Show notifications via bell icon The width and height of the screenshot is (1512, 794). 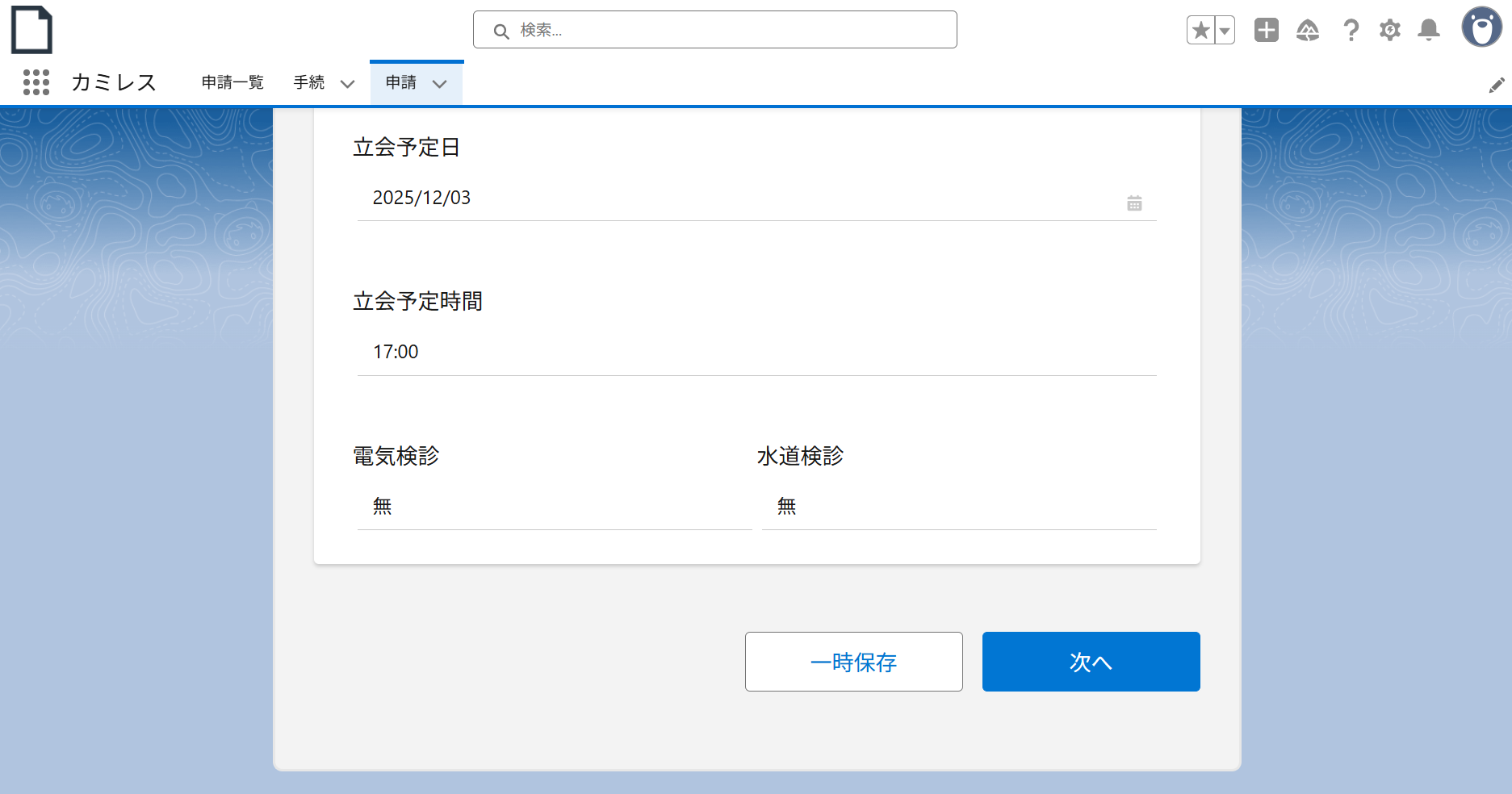pos(1429,31)
